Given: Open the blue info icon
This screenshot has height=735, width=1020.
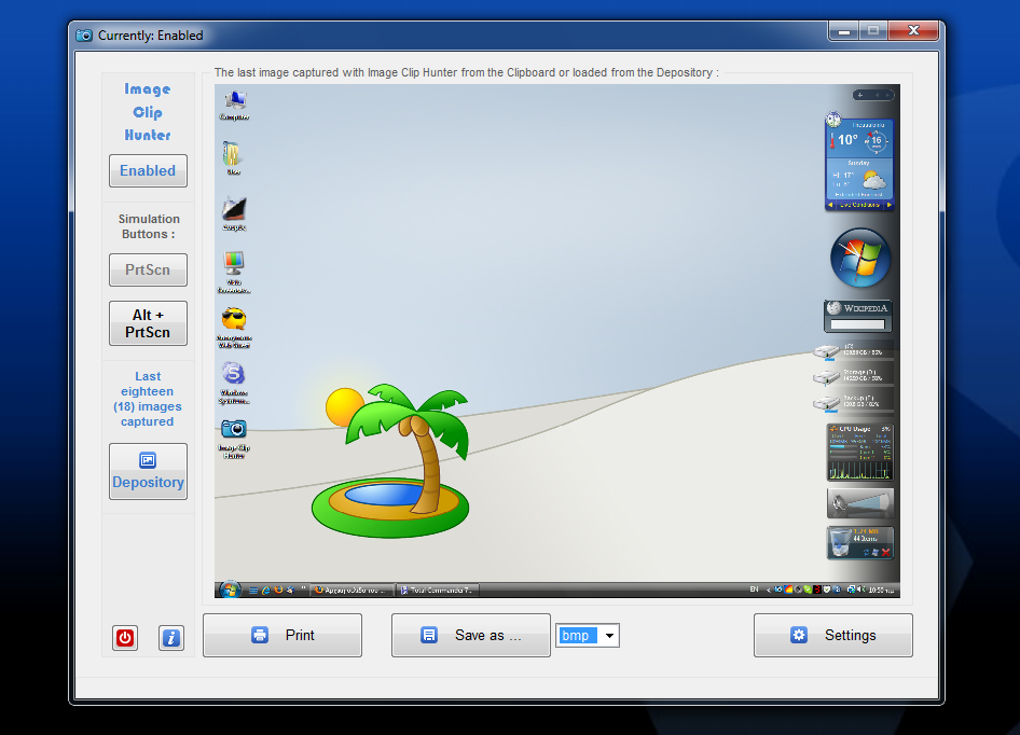Looking at the screenshot, I should point(171,637).
